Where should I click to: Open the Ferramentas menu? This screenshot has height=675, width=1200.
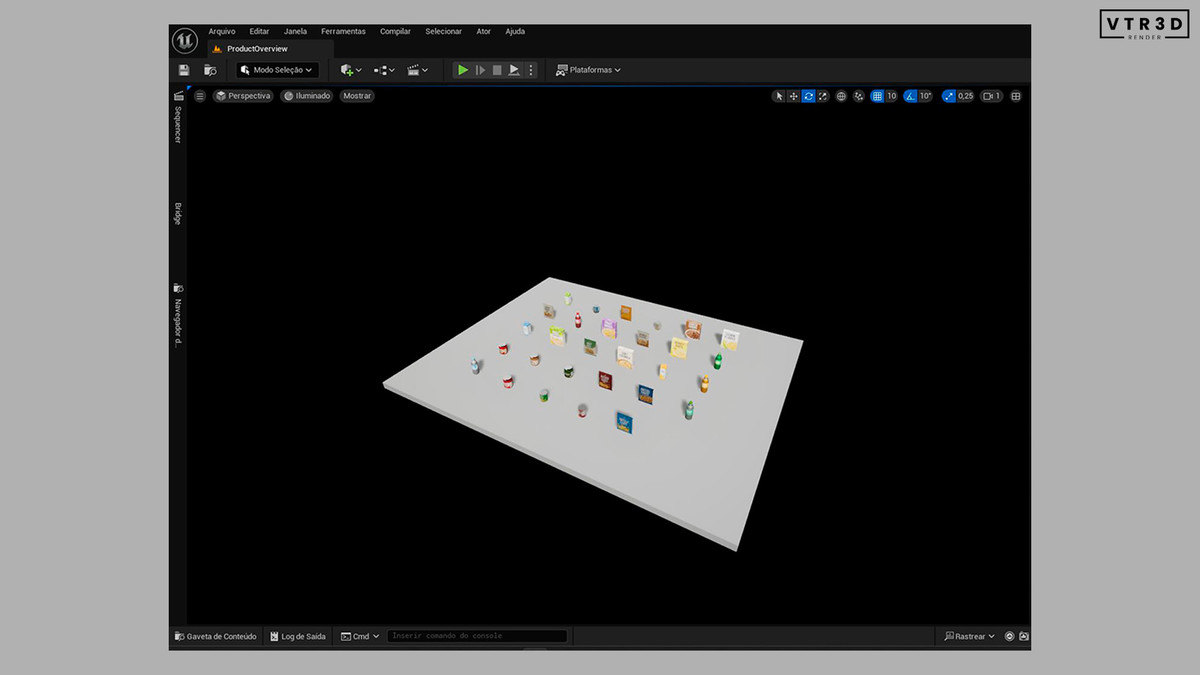point(343,31)
